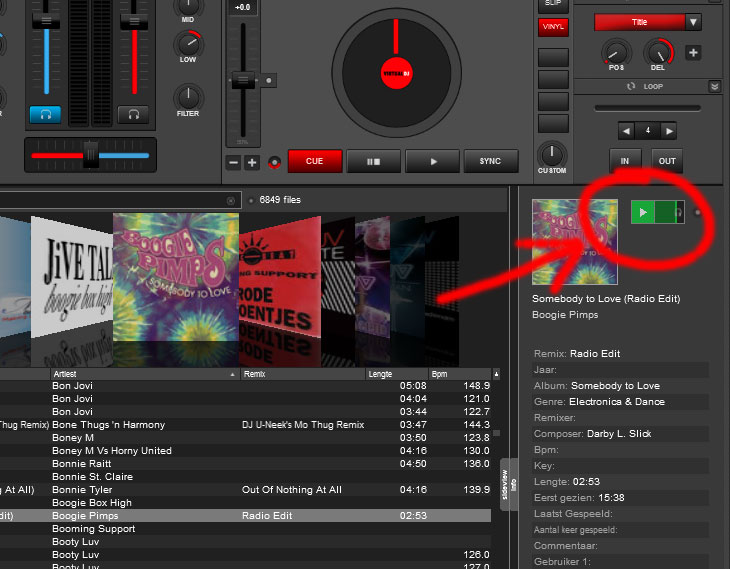This screenshot has width=730, height=569.
Task: Click the prelisten headphone icon
Action: [680, 212]
